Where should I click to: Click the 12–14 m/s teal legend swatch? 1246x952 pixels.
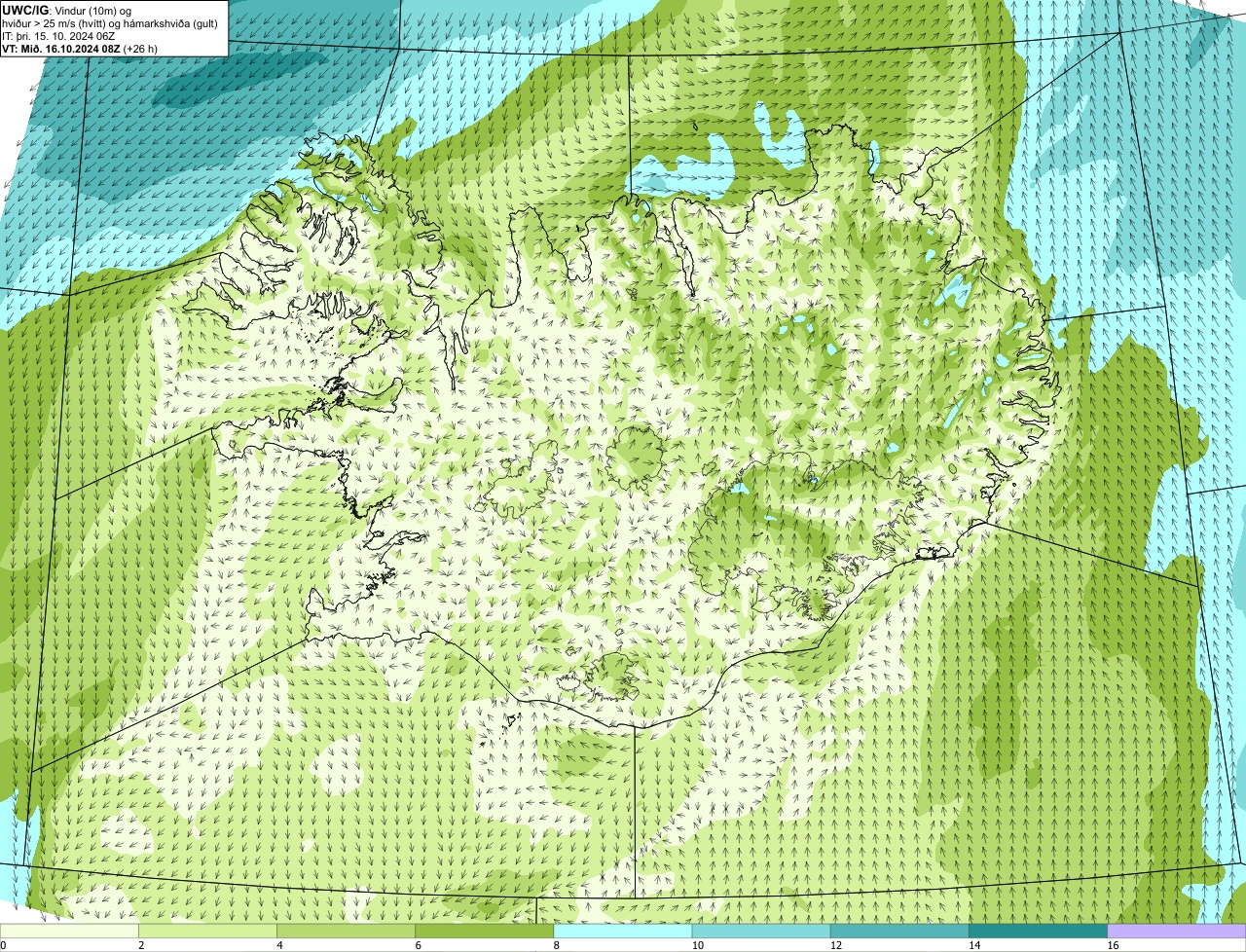pos(899,932)
